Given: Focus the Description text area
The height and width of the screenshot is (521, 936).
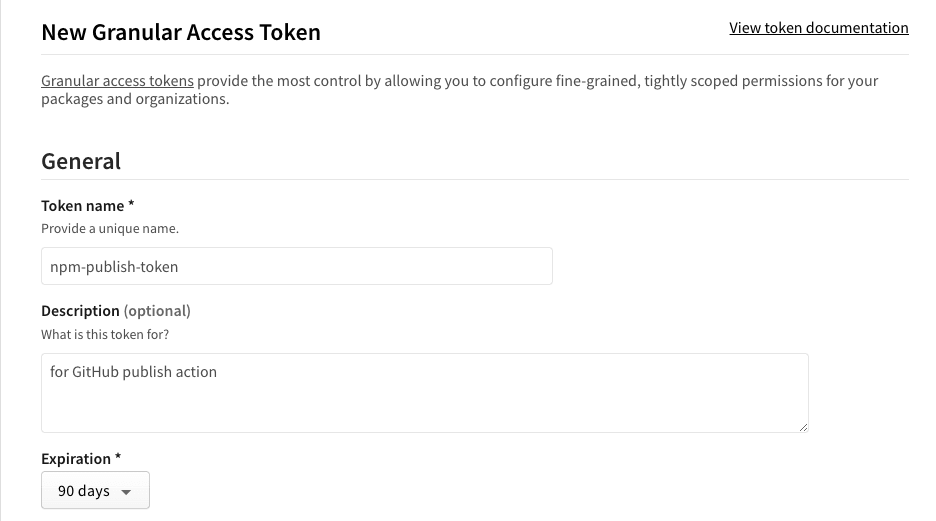Looking at the screenshot, I should pyautogui.click(x=424, y=393).
